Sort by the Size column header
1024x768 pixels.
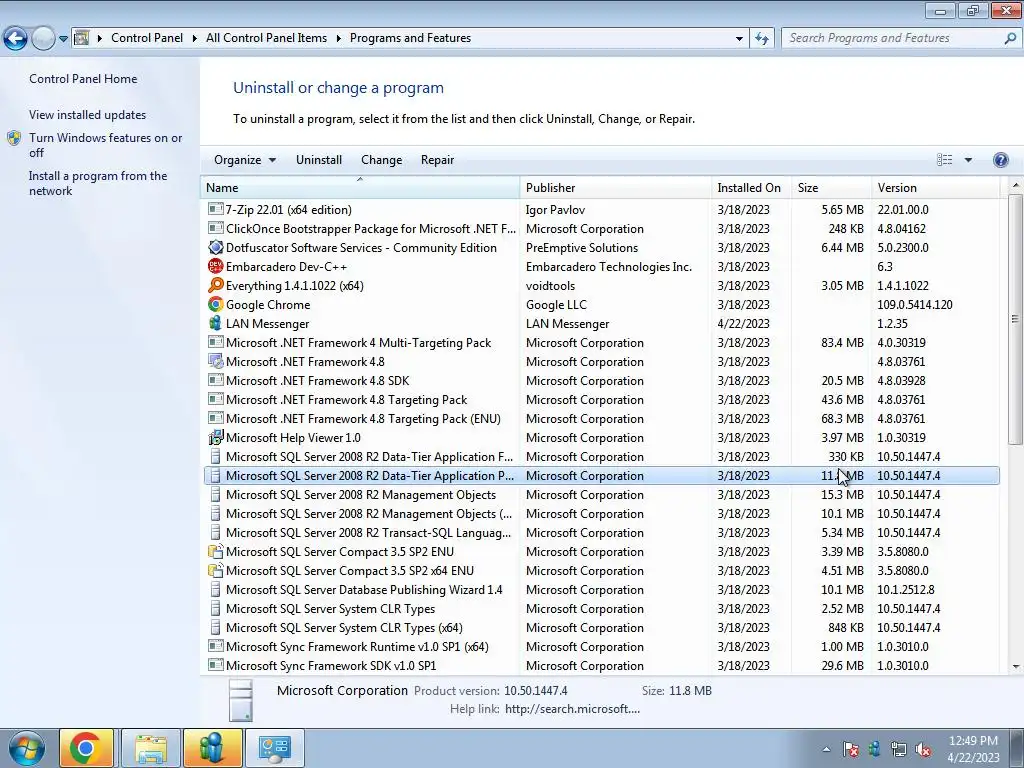click(831, 187)
